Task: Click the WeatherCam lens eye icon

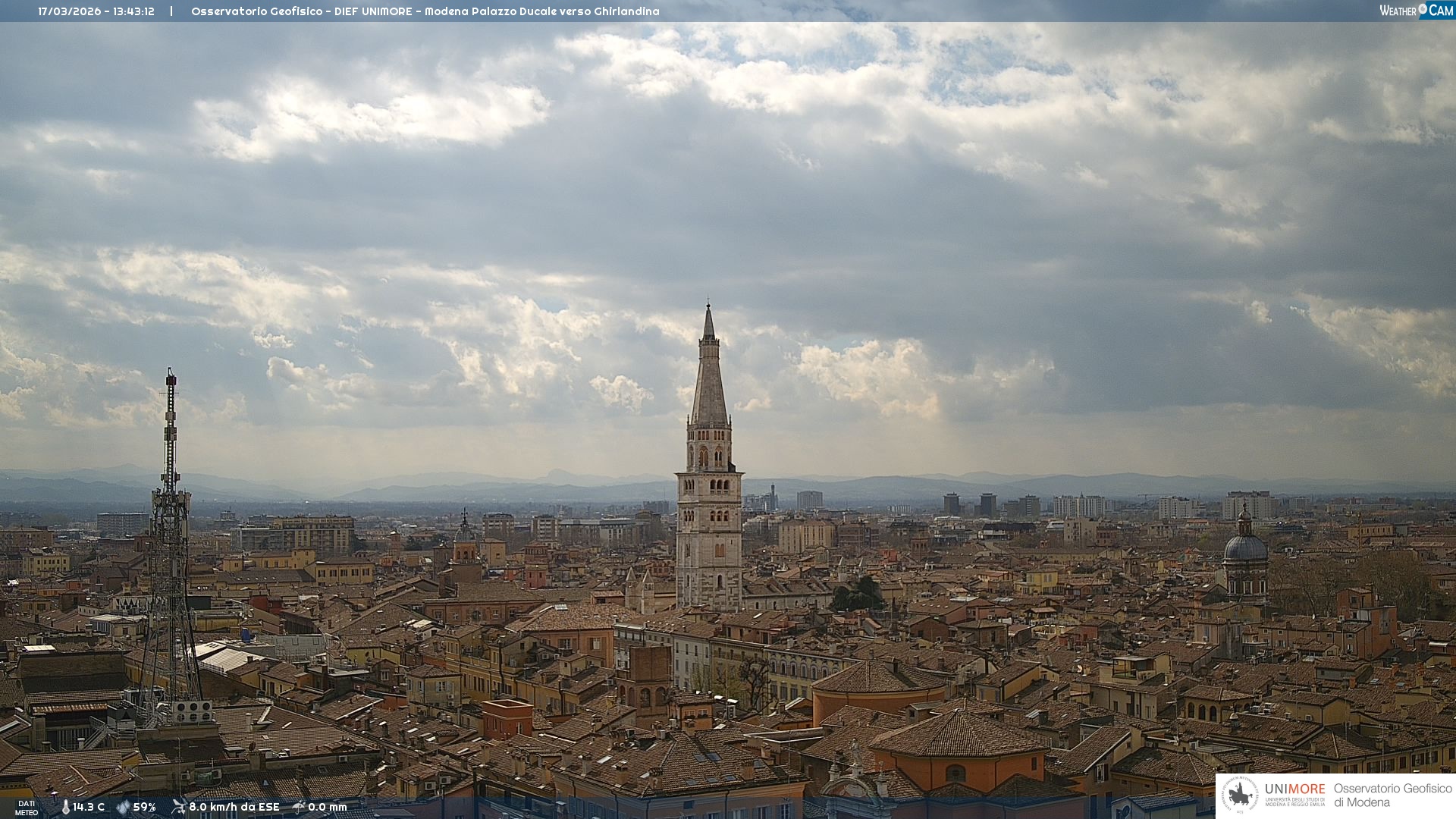Action: click(1423, 10)
